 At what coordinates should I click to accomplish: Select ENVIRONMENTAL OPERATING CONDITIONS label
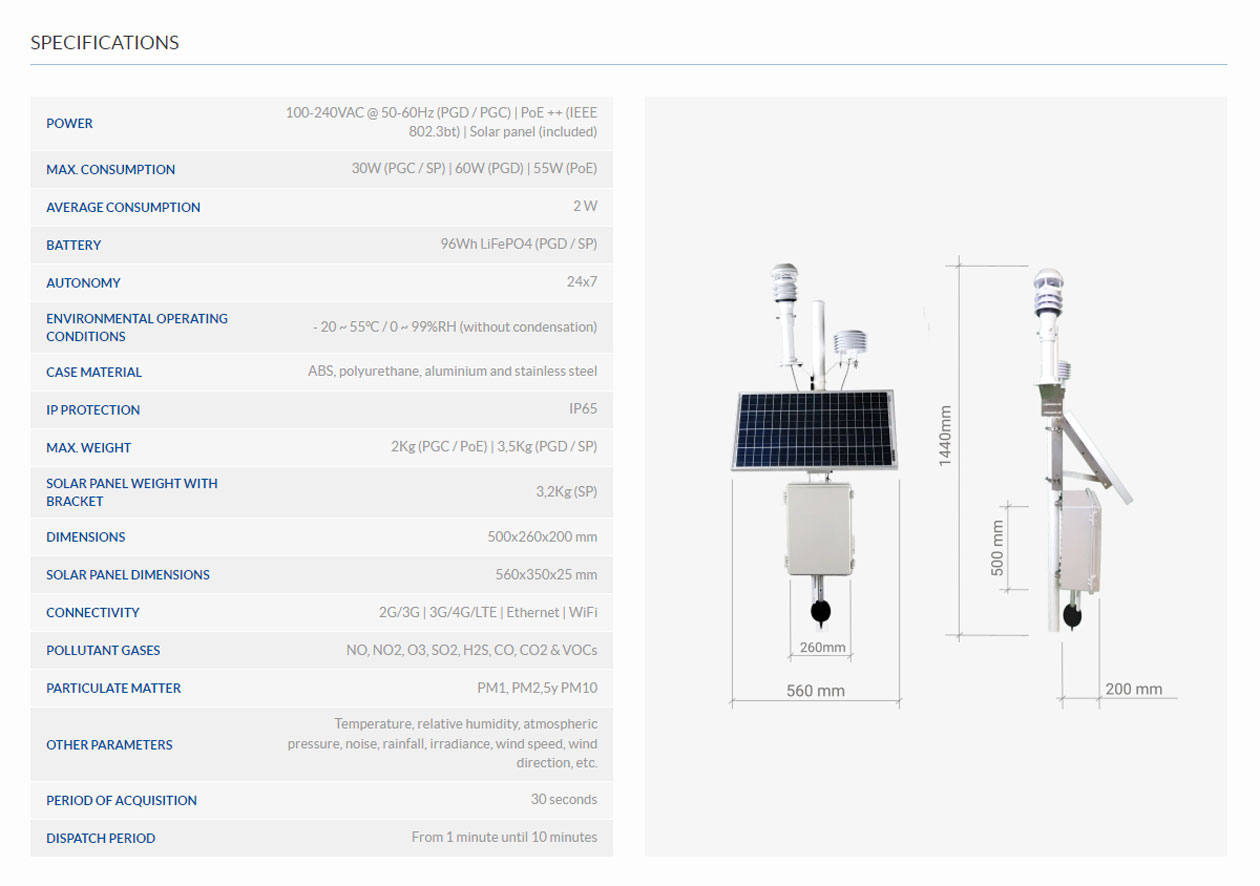[137, 327]
